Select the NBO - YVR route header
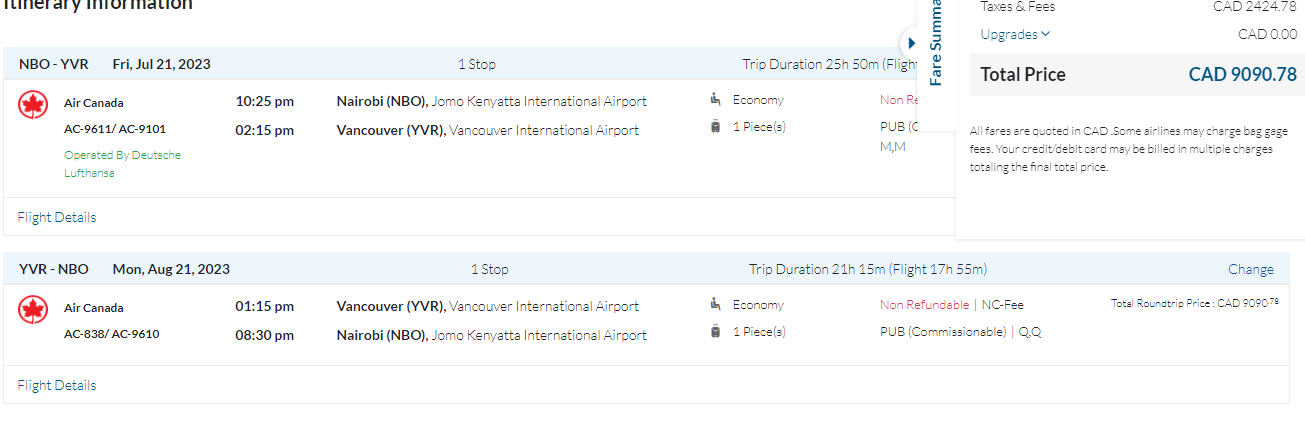This screenshot has height=422, width=1305. (54, 64)
